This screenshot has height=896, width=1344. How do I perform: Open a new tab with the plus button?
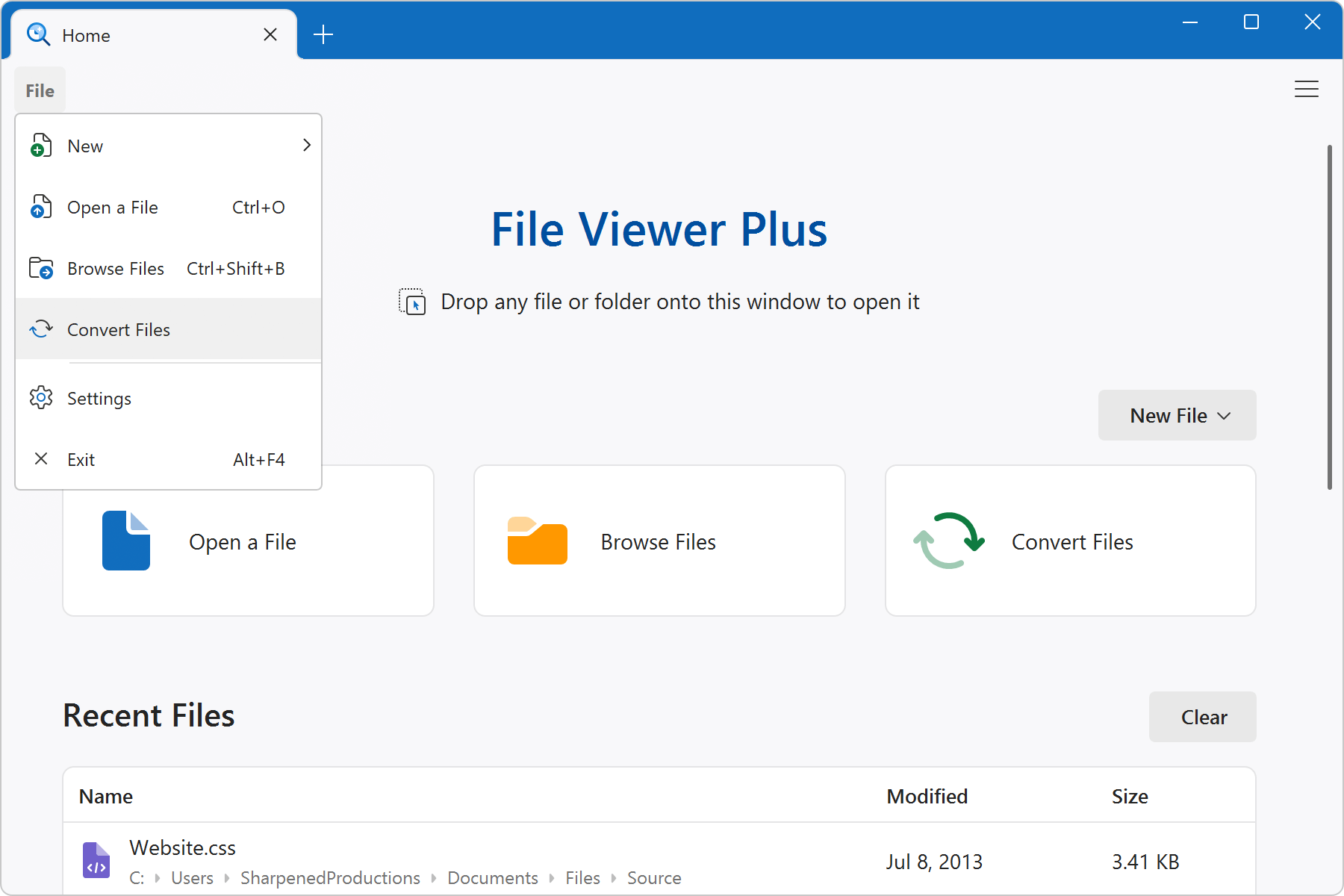(x=323, y=34)
